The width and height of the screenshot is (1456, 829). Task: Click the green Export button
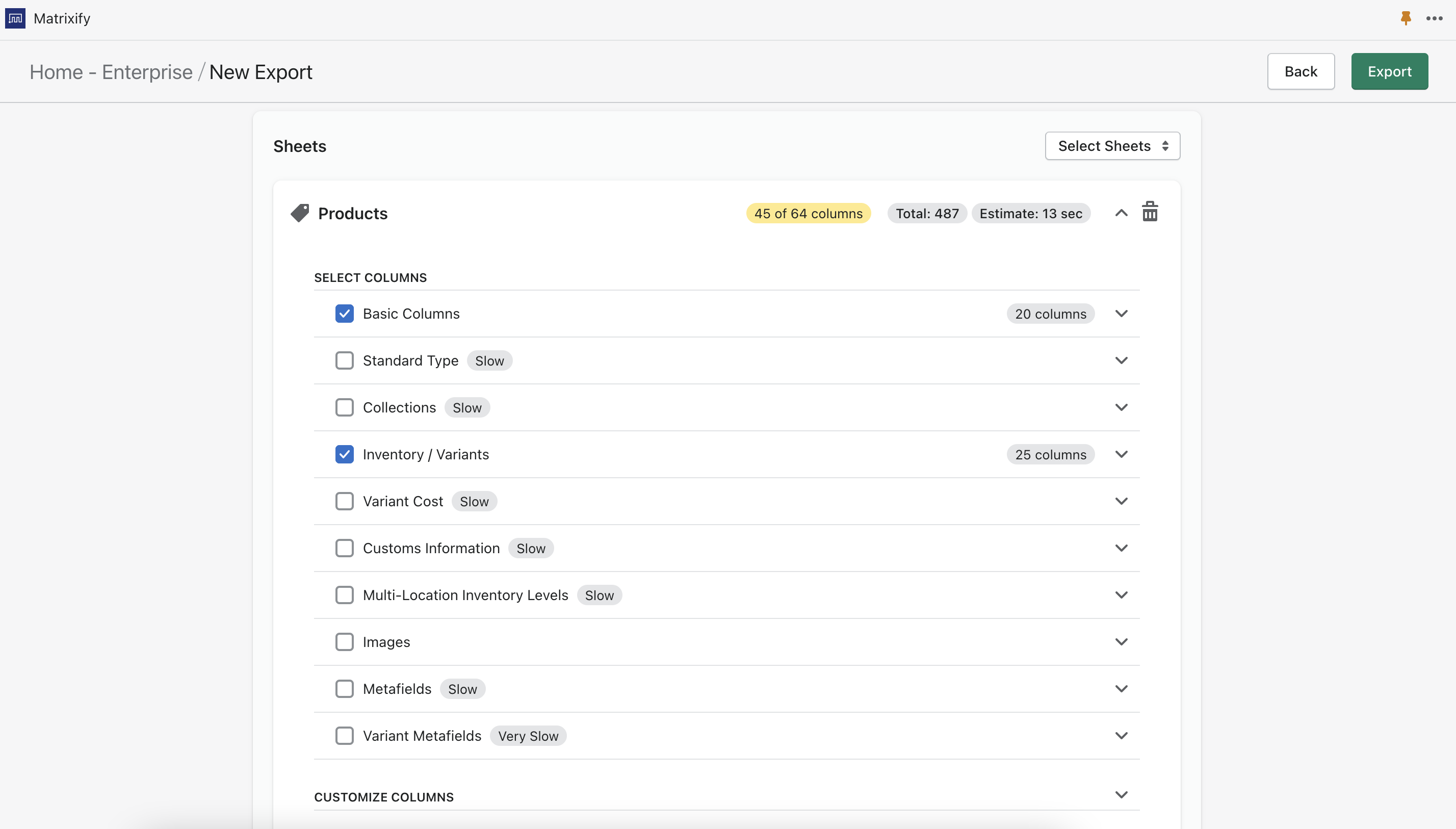[x=1389, y=72]
